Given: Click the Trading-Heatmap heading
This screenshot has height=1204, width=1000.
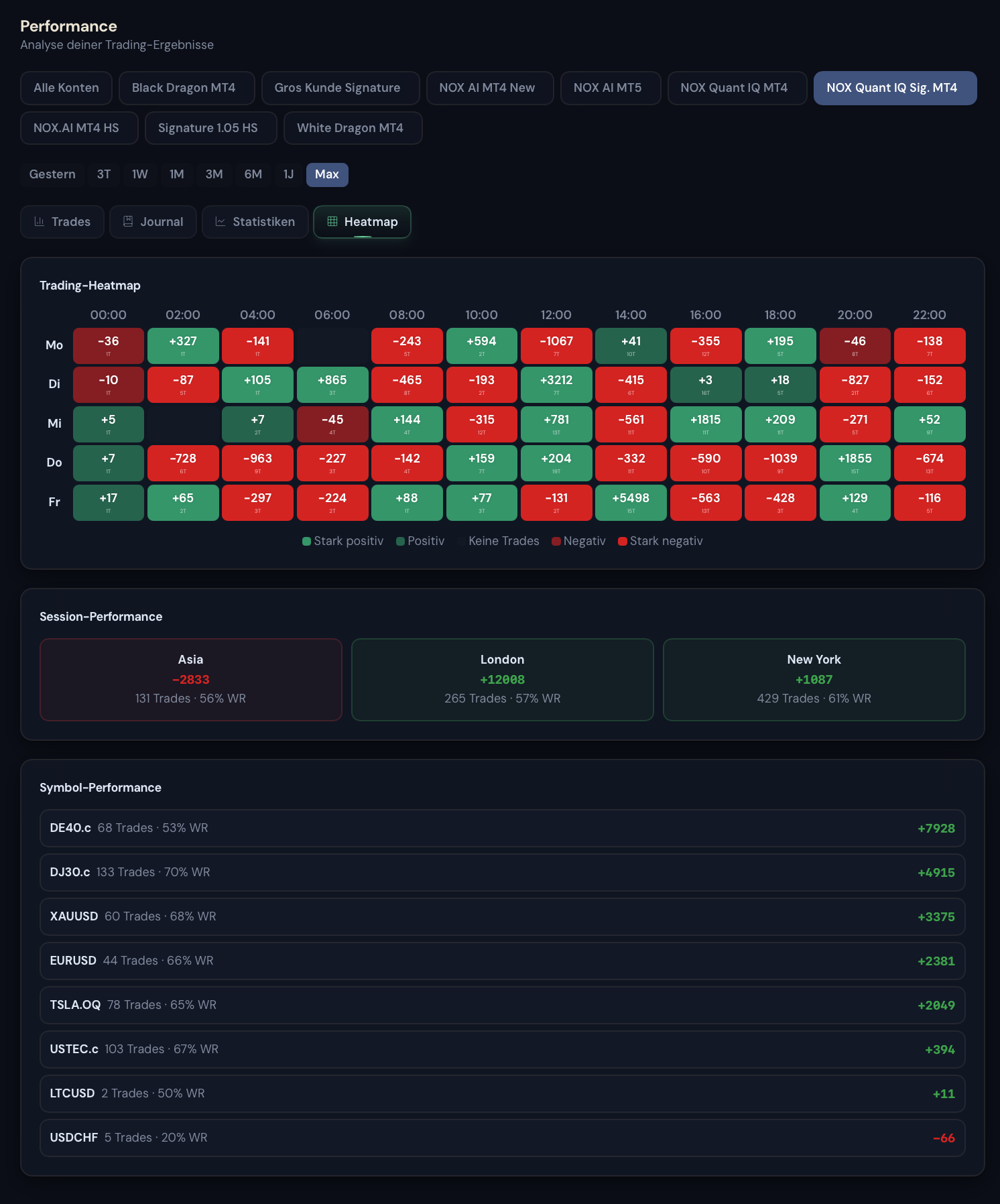Looking at the screenshot, I should pyautogui.click(x=90, y=286).
